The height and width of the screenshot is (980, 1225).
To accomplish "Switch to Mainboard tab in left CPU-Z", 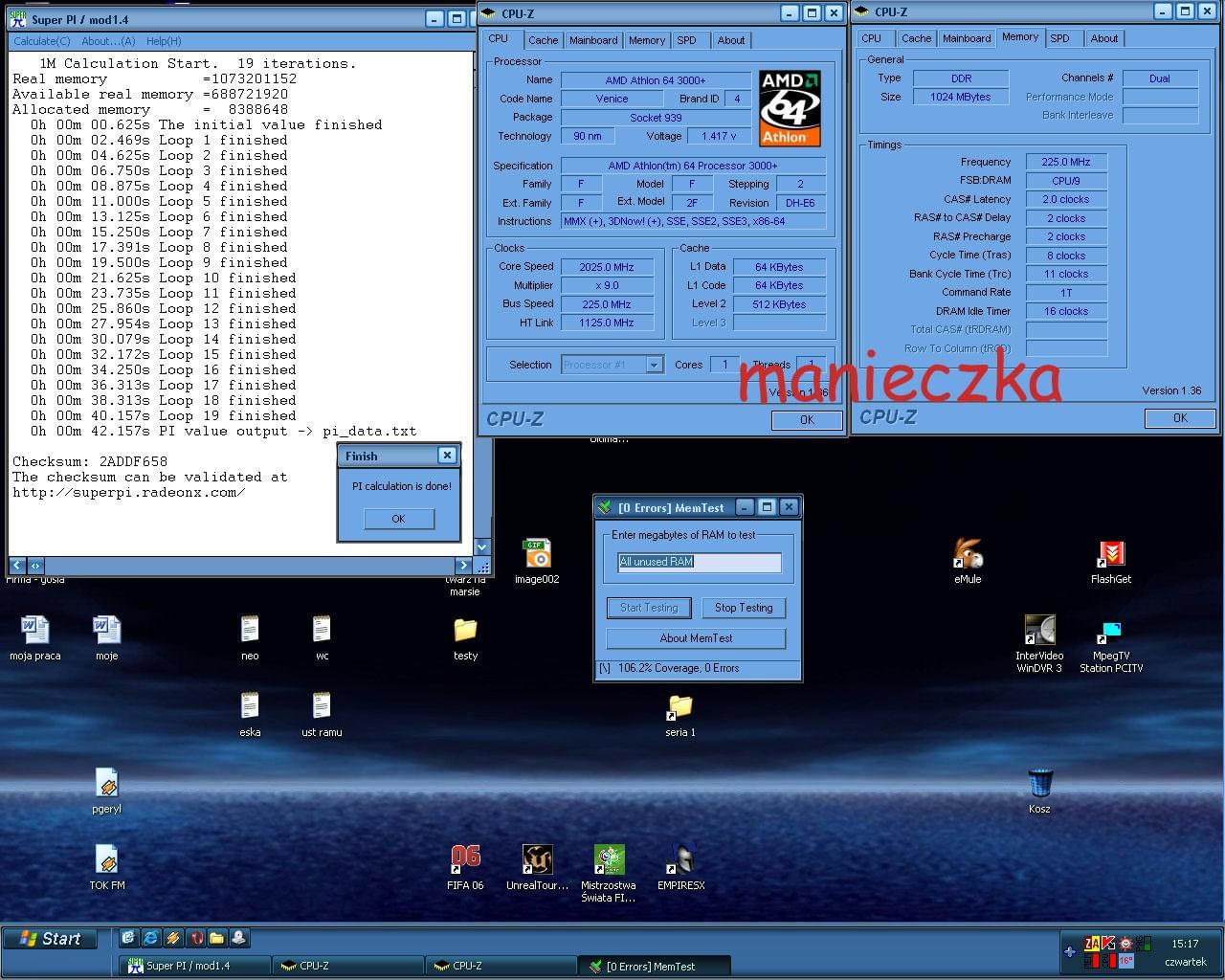I will pyautogui.click(x=593, y=40).
